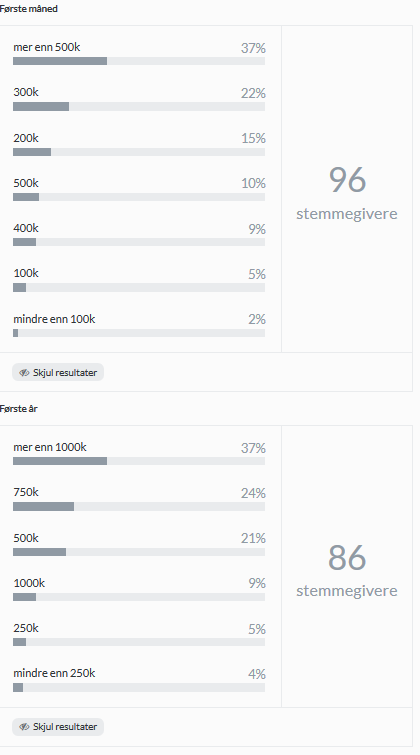
Task: Click the 37% label for 'mer enn 500k'
Action: (x=253, y=48)
